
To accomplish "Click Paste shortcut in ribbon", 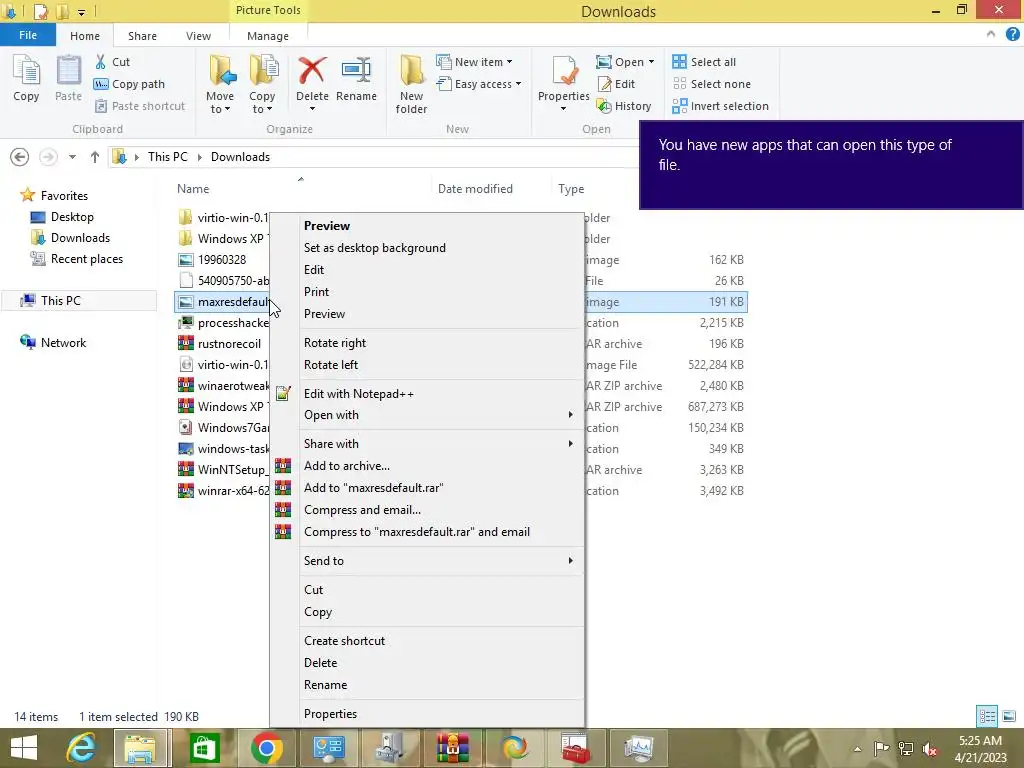I will tap(140, 106).
